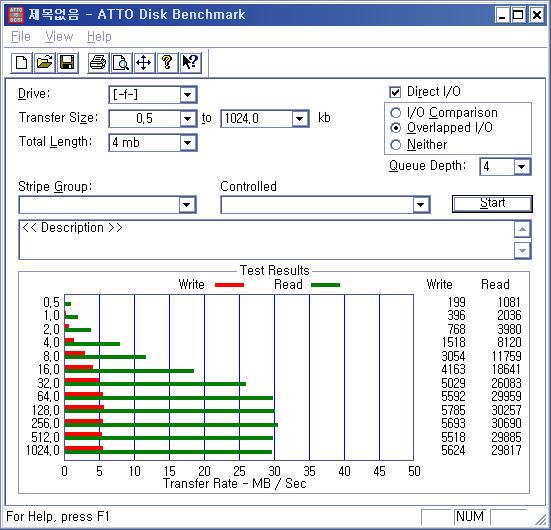This screenshot has height=530, width=551.
Task: Click the "Transfer Rate - MB / Sec" axis label
Action: [235, 484]
